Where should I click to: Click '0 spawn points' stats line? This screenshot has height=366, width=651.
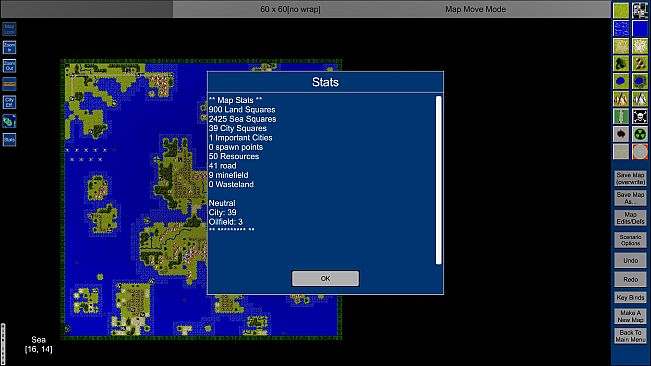(236, 147)
